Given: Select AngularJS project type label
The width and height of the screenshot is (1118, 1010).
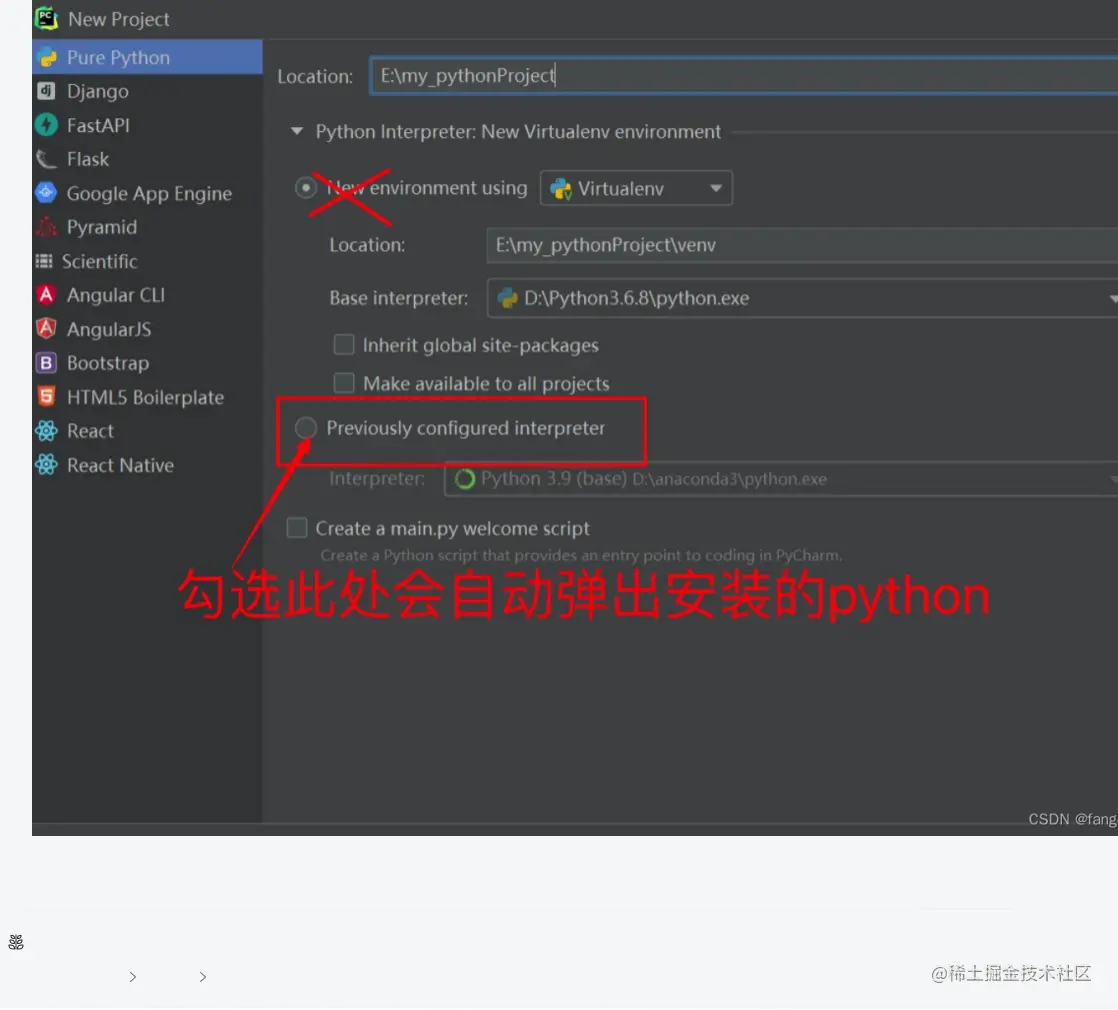Looking at the screenshot, I should point(109,329).
